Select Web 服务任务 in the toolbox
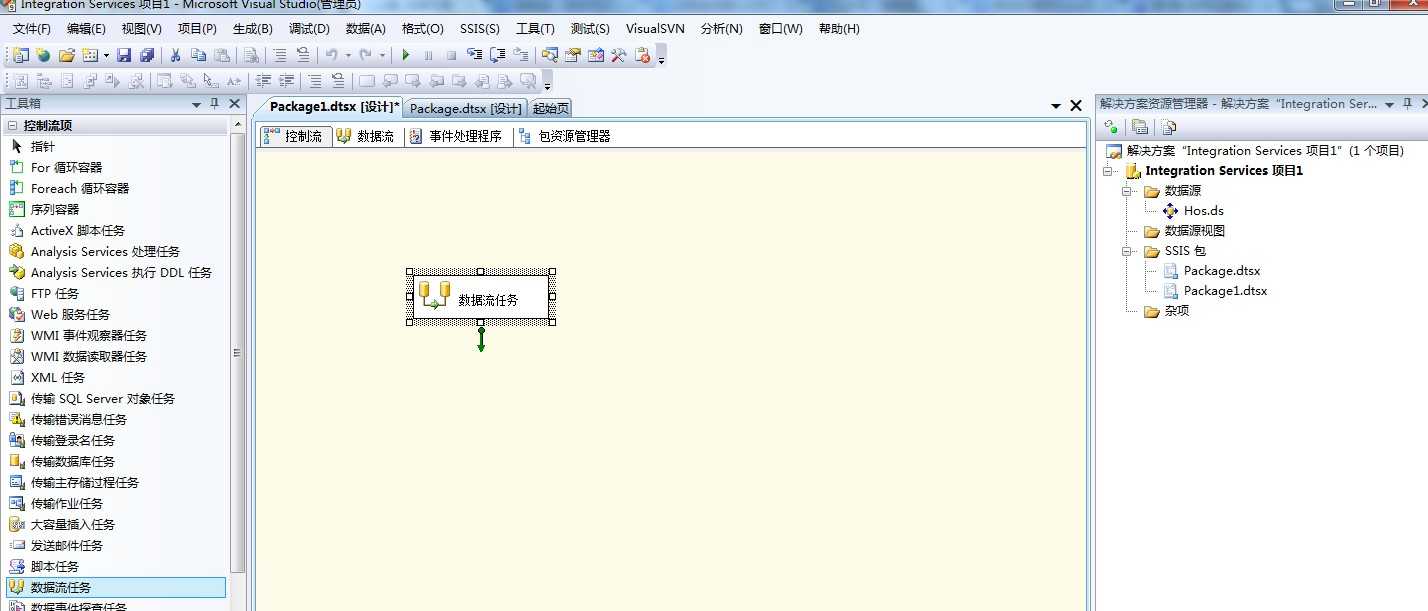1428x611 pixels. [x=115, y=314]
